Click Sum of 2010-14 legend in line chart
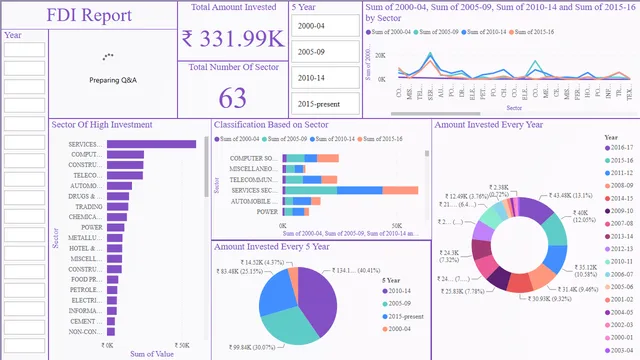Viewport: 640px width, 360px height. click(x=484, y=32)
